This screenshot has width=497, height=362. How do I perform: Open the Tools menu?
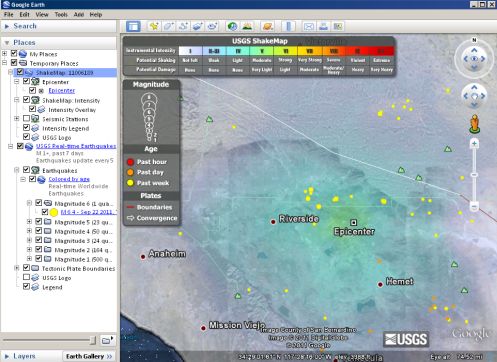(x=61, y=14)
